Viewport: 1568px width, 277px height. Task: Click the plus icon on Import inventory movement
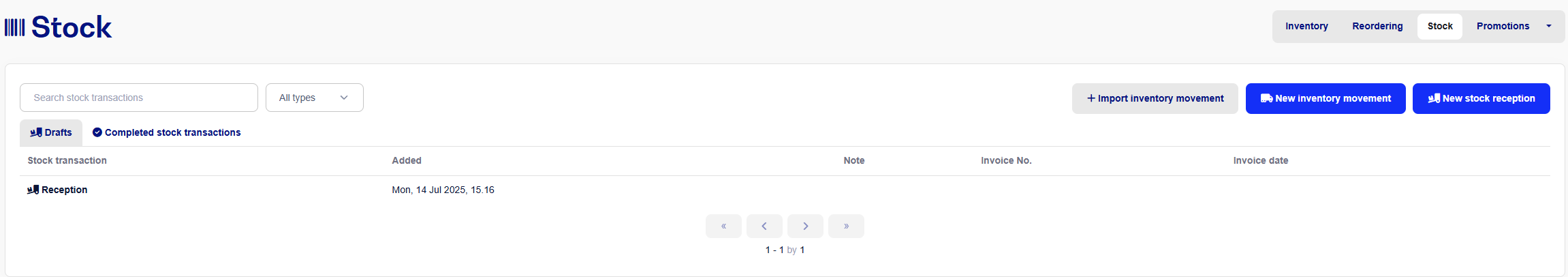(x=1091, y=98)
